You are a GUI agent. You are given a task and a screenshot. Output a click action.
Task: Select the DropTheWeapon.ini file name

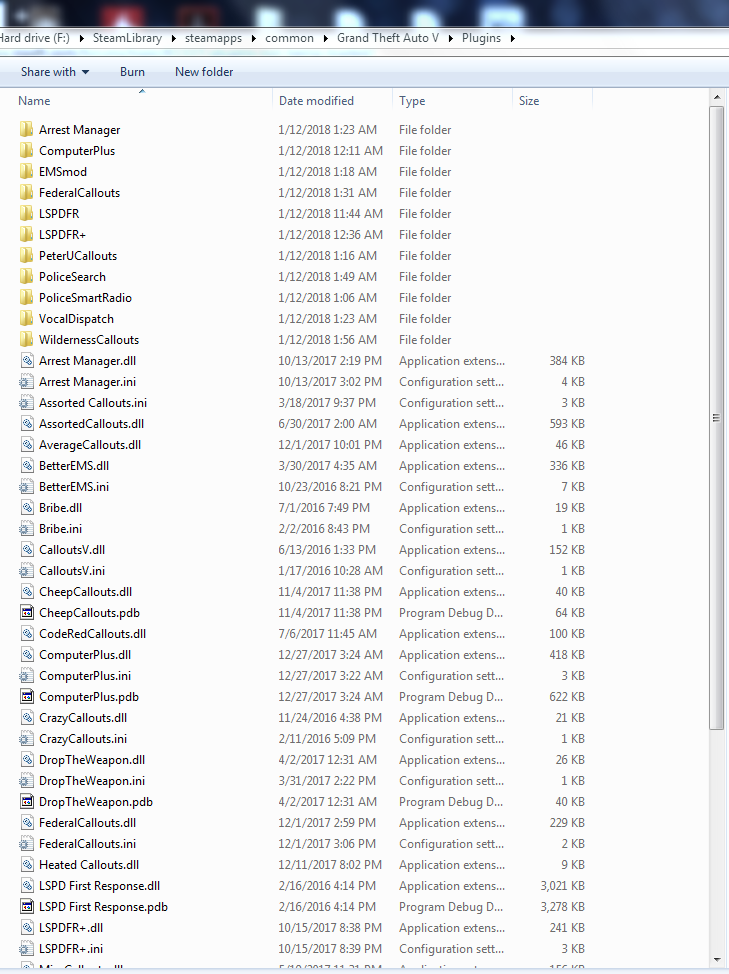coord(92,781)
